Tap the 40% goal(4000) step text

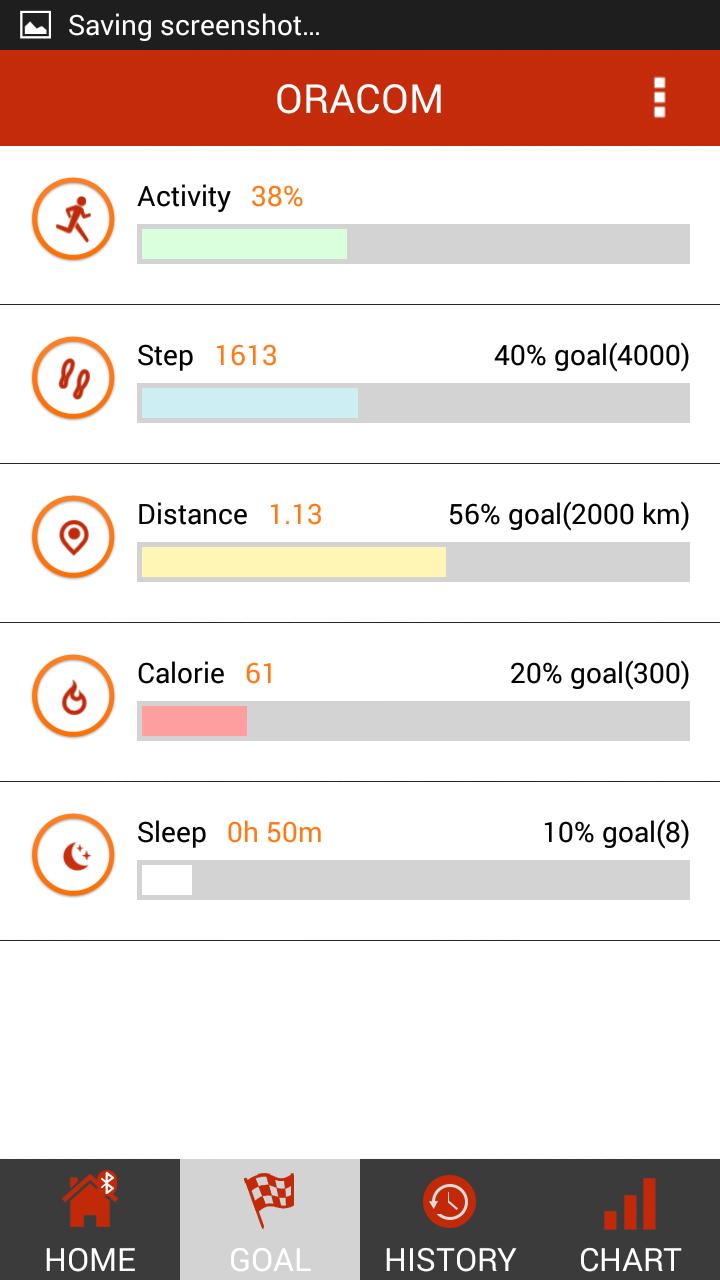[591, 356]
